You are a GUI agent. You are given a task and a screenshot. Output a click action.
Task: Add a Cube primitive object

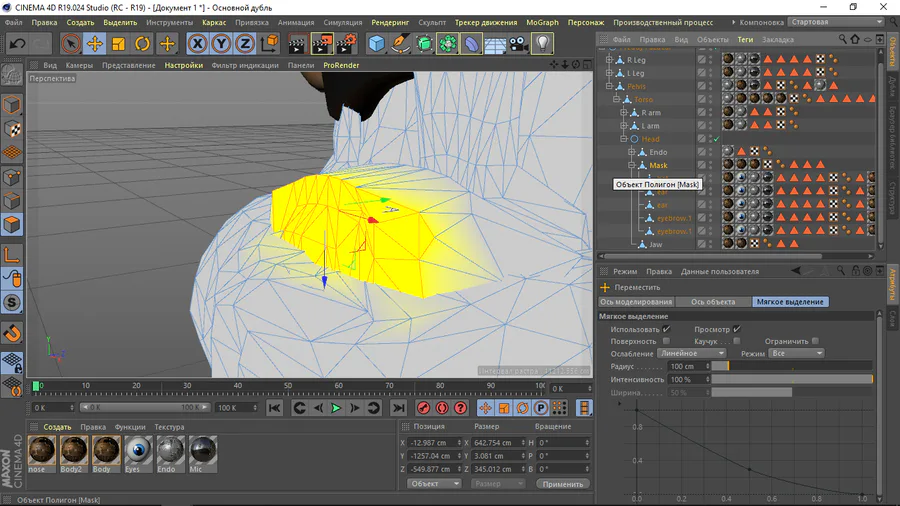click(x=377, y=44)
